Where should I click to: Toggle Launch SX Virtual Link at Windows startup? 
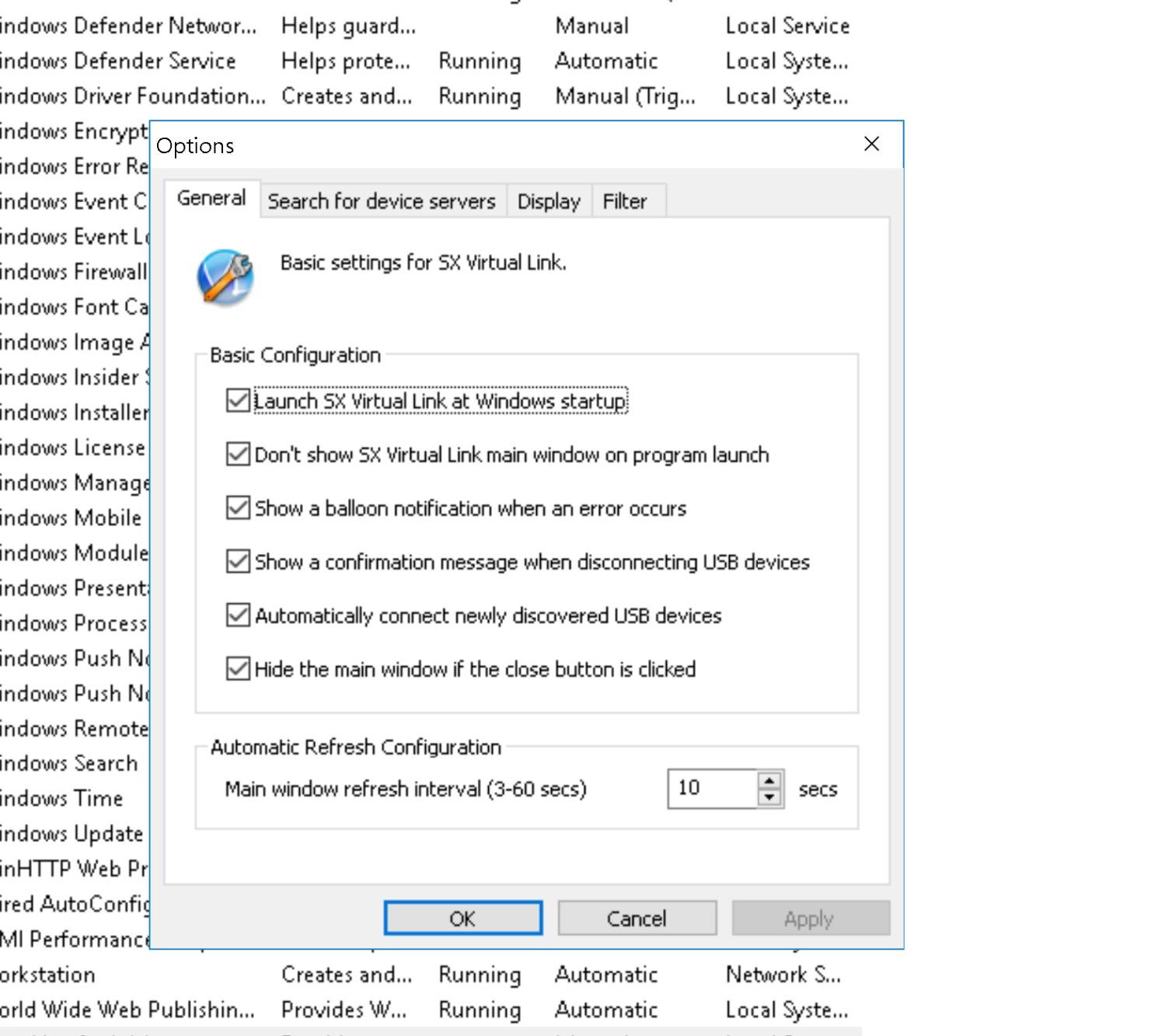tap(238, 401)
